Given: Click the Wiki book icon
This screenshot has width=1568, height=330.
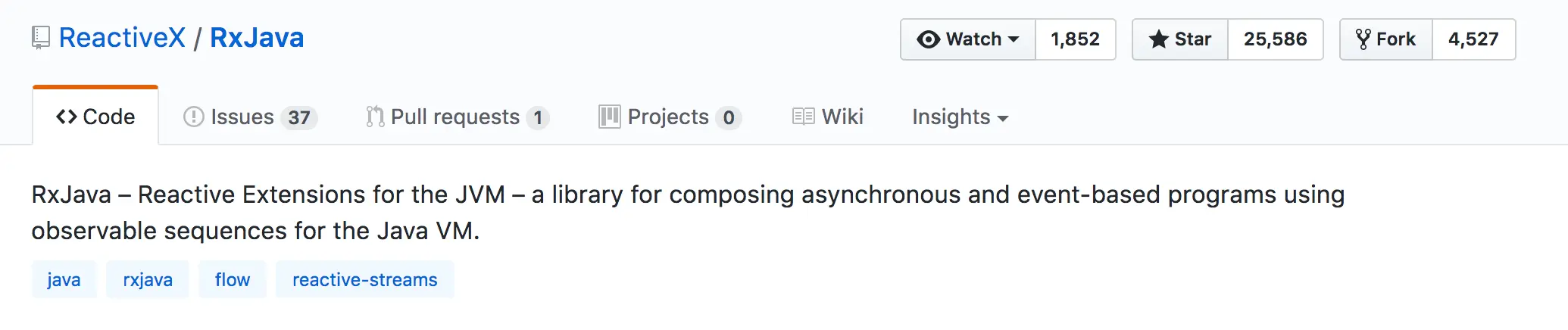Looking at the screenshot, I should [x=803, y=117].
